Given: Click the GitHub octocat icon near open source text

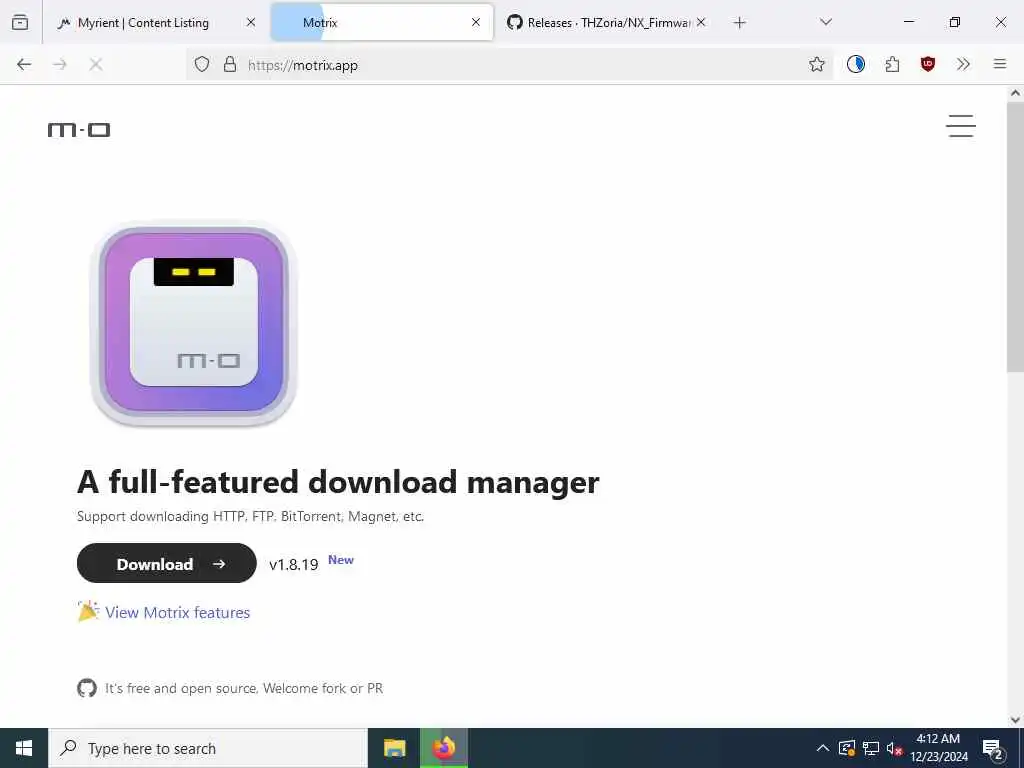Looking at the screenshot, I should (87, 688).
